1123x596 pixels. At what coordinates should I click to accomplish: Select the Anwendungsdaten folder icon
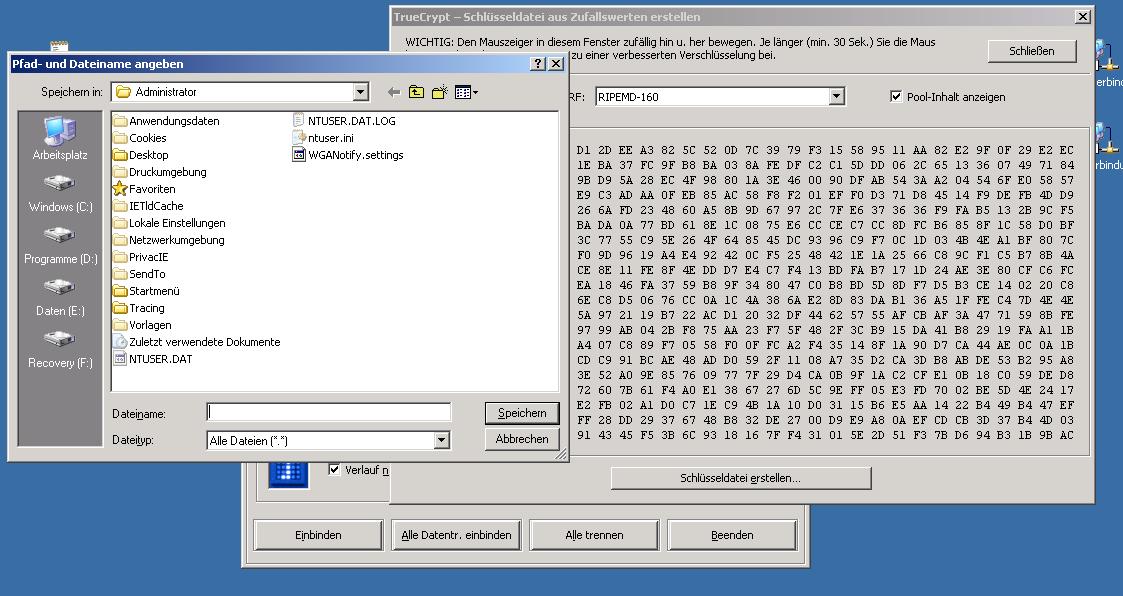(120, 121)
